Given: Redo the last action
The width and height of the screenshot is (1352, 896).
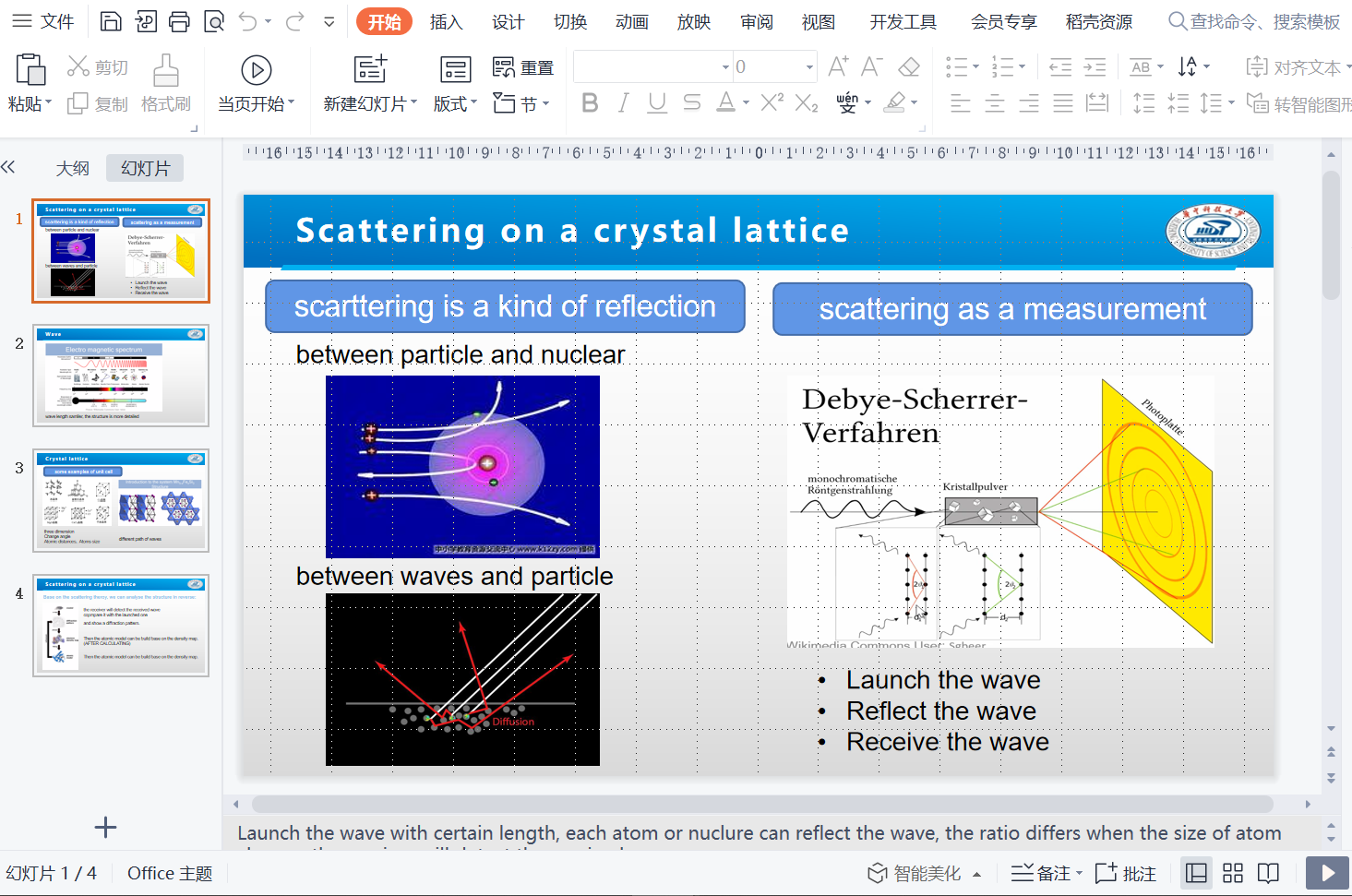Looking at the screenshot, I should pyautogui.click(x=295, y=21).
